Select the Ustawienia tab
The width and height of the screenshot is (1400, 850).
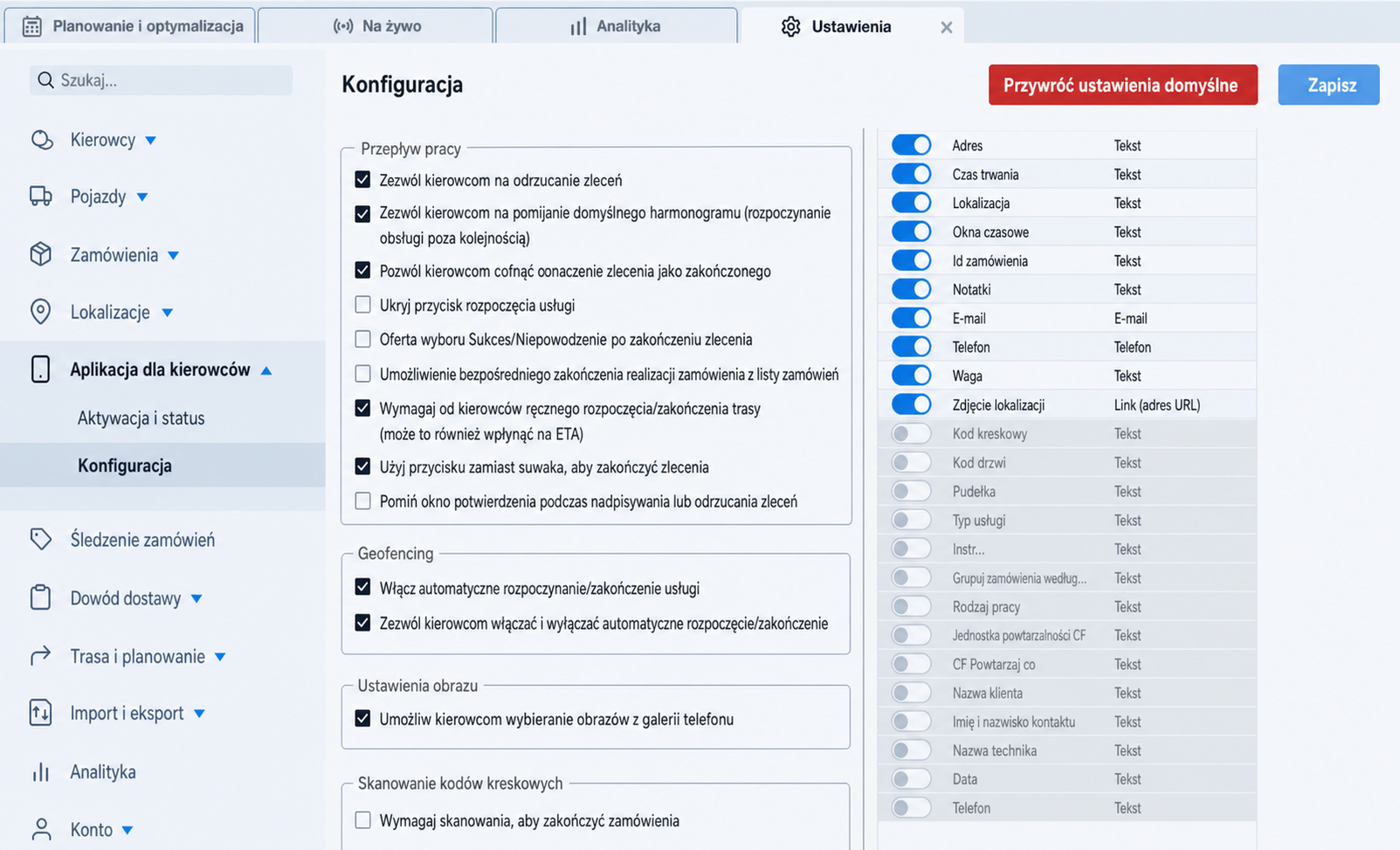coord(852,26)
